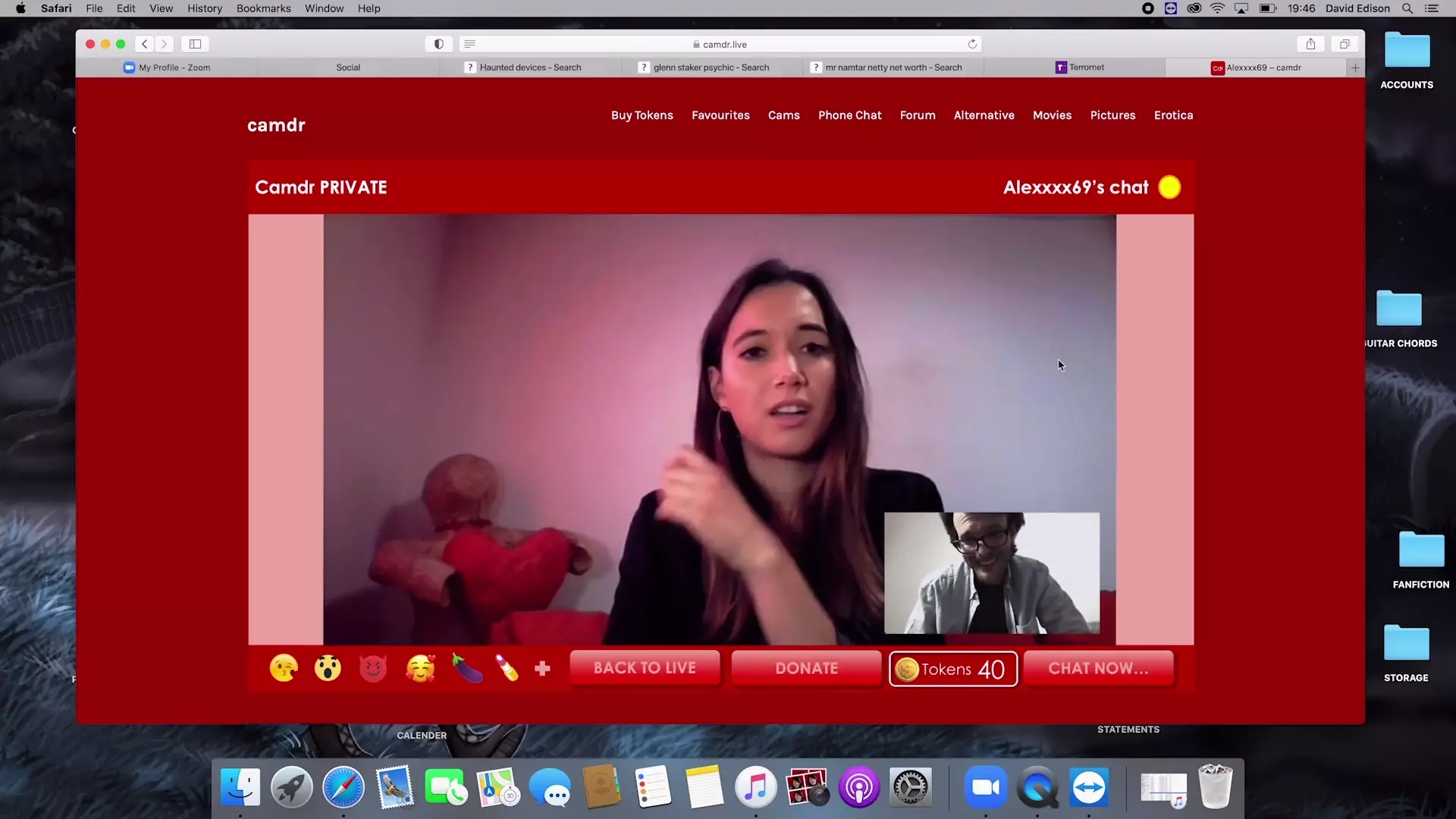Screen dimensions: 1456x819
Task: Open more emojis with the plus icon
Action: [x=542, y=669]
